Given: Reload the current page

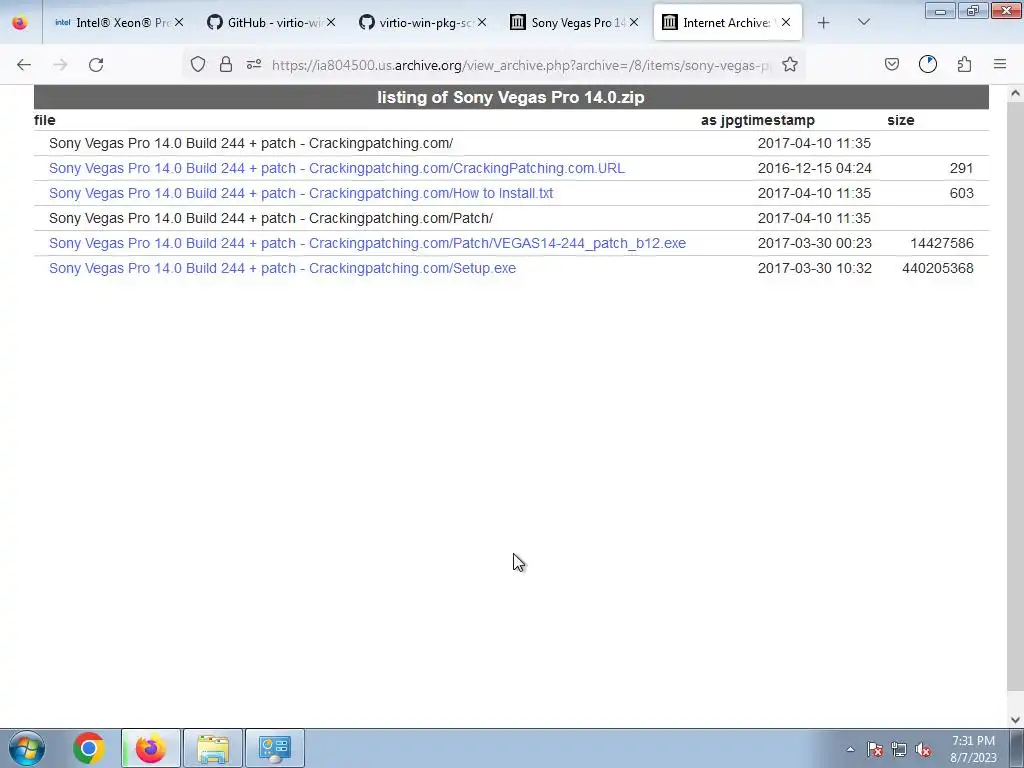Looking at the screenshot, I should [x=96, y=65].
